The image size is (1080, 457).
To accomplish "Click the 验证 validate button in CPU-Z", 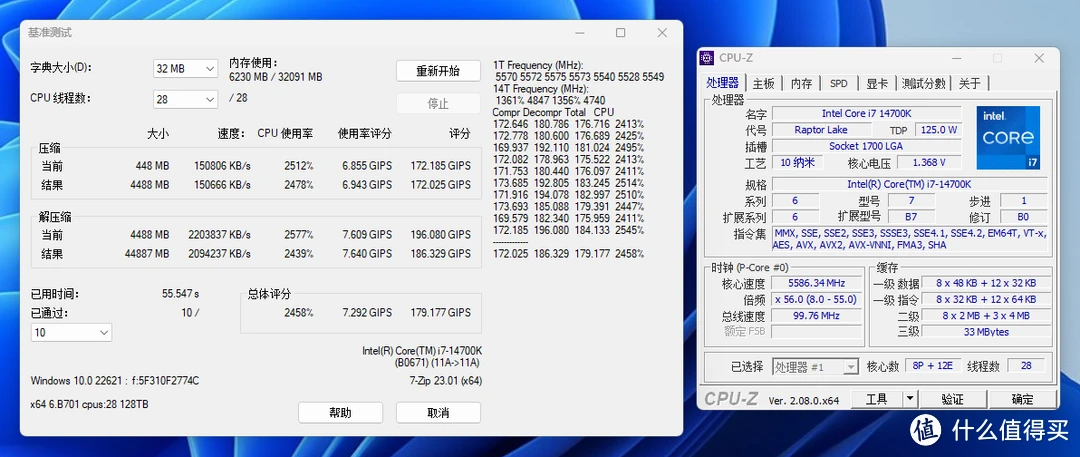I will (x=952, y=399).
